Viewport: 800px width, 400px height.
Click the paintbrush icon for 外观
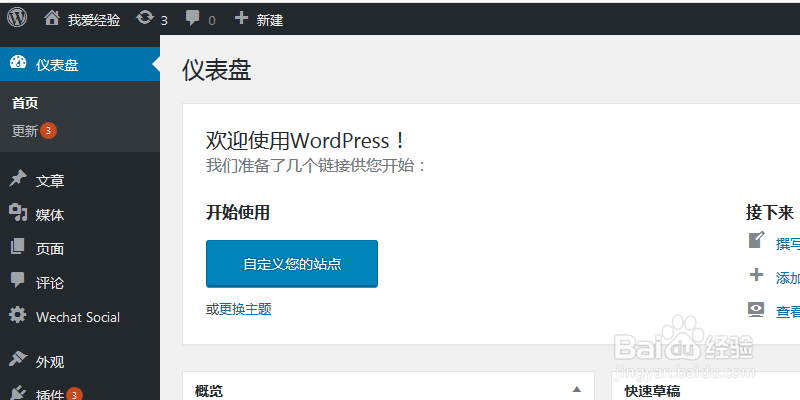pyautogui.click(x=18, y=359)
